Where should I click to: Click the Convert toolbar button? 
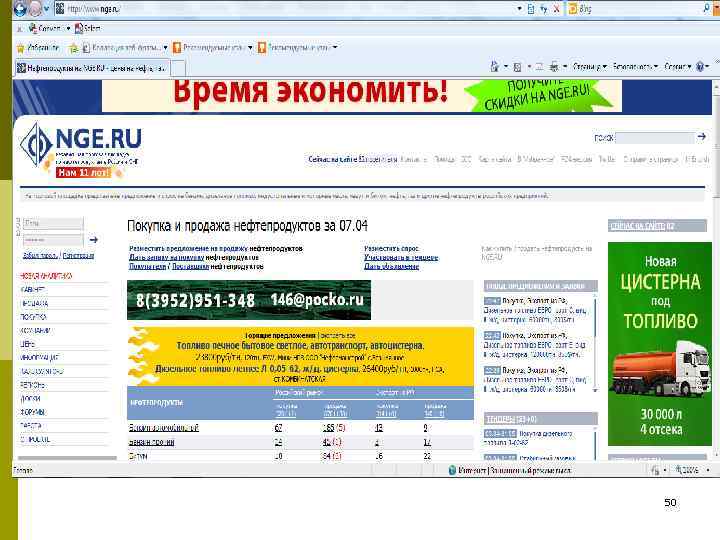[45, 28]
